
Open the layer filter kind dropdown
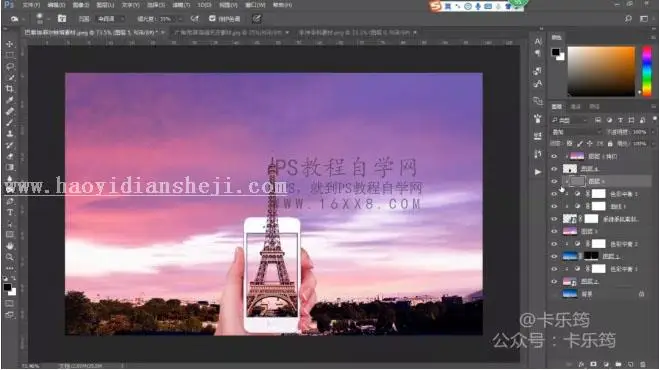click(570, 120)
